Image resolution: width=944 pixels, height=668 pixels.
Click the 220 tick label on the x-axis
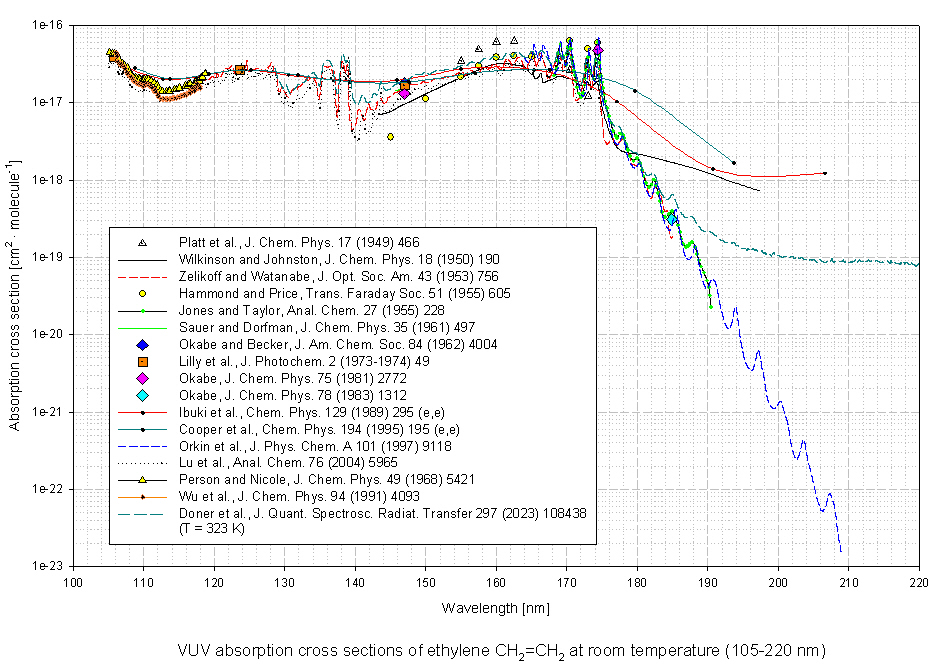[919, 581]
